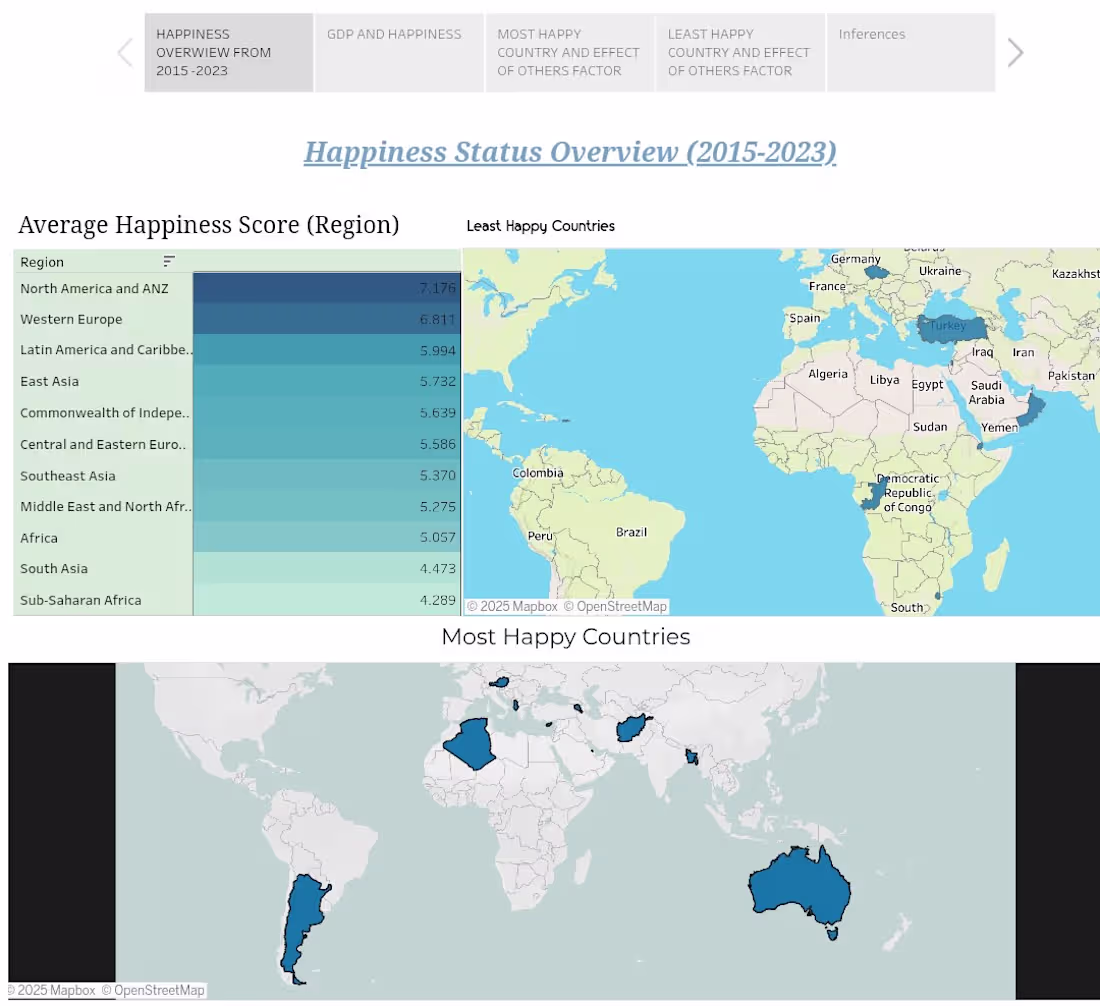Viewport: 1100px width, 1006px height.
Task: Click the right story navigation arrow
Action: tap(1015, 52)
